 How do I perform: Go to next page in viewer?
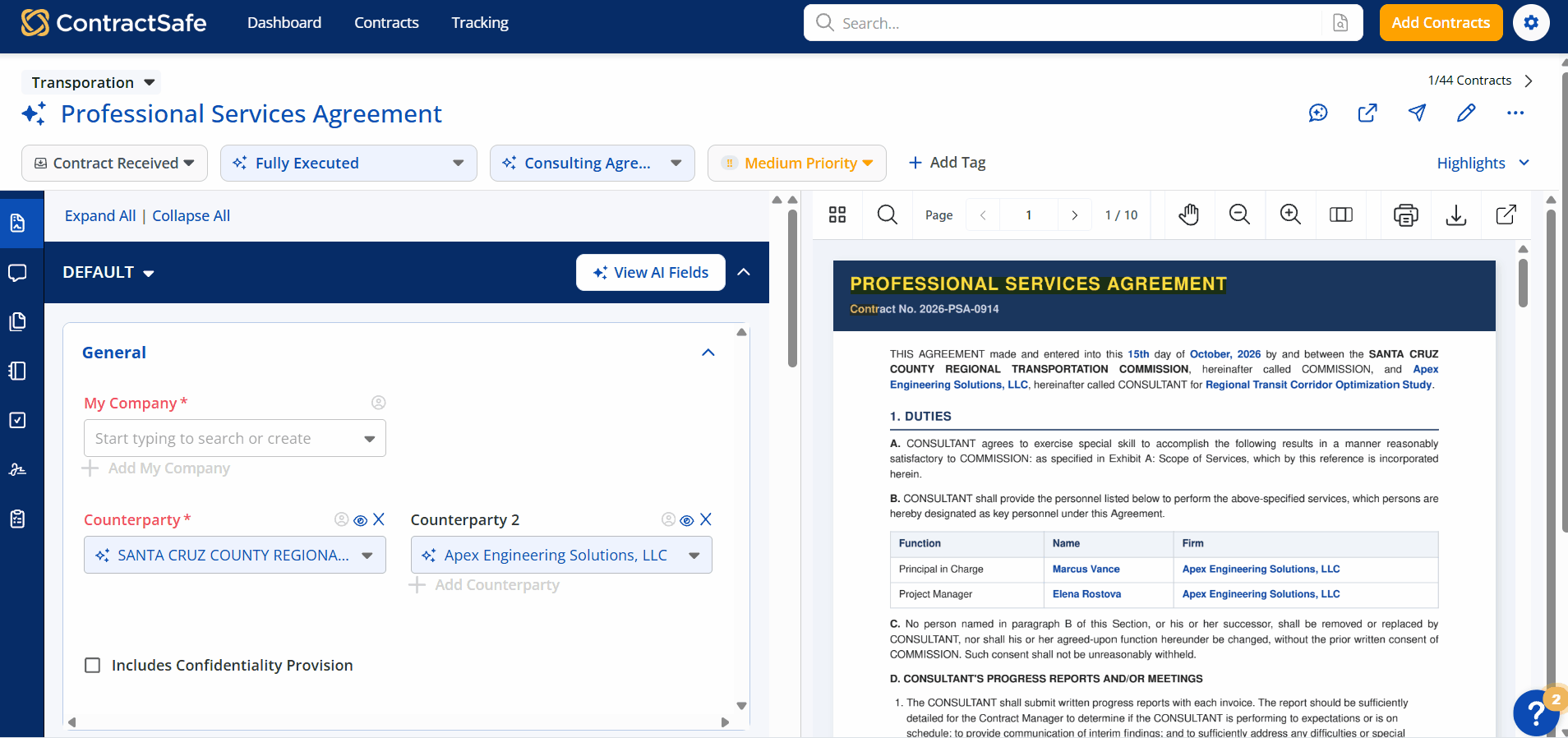(1074, 215)
